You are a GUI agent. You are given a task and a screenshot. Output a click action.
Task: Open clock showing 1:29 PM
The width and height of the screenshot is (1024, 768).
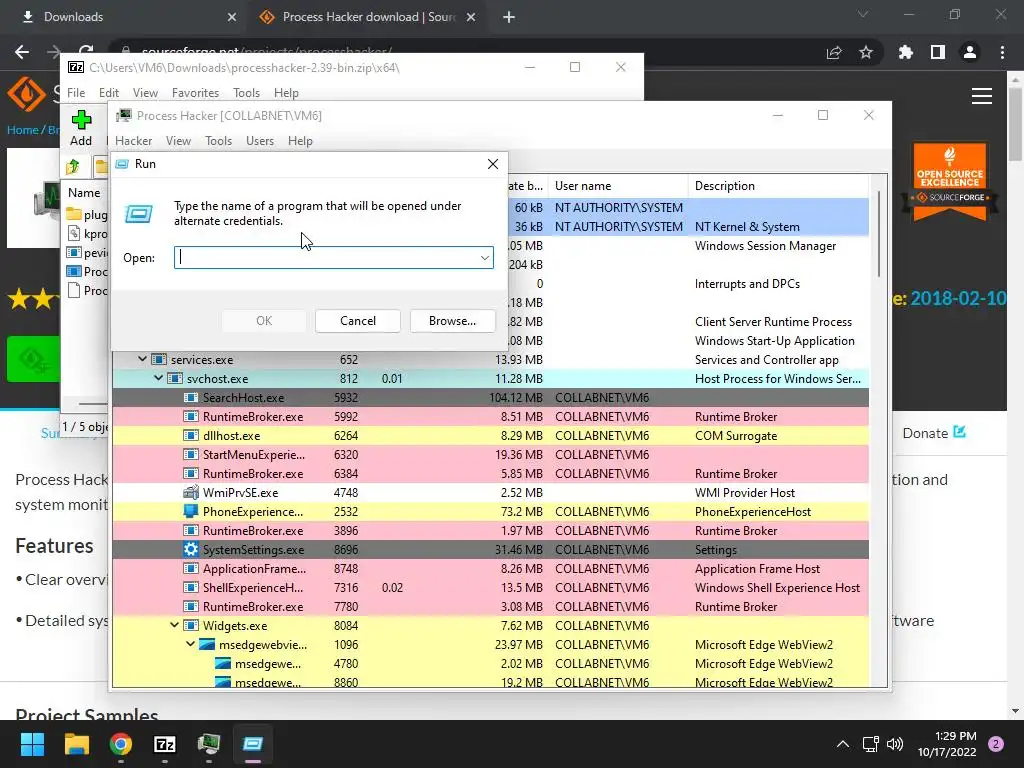coord(947,744)
